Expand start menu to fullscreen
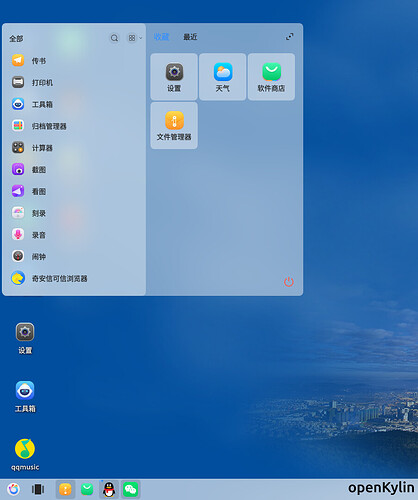The height and width of the screenshot is (500, 418). coord(290,37)
